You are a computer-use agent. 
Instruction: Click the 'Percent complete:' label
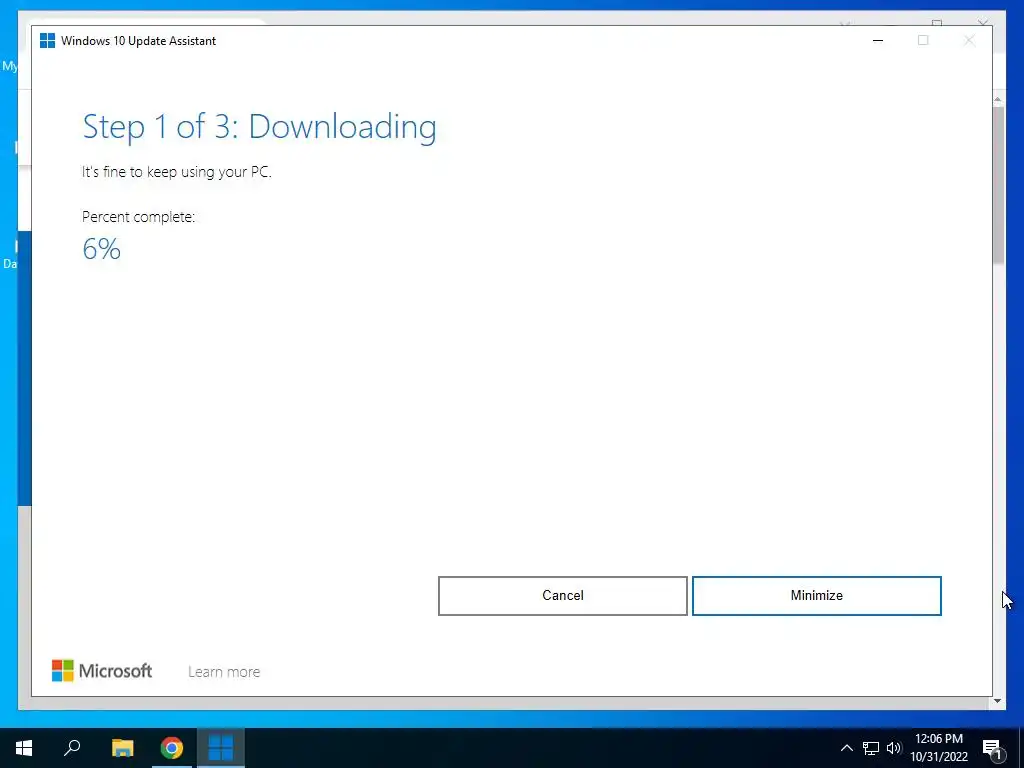point(138,217)
